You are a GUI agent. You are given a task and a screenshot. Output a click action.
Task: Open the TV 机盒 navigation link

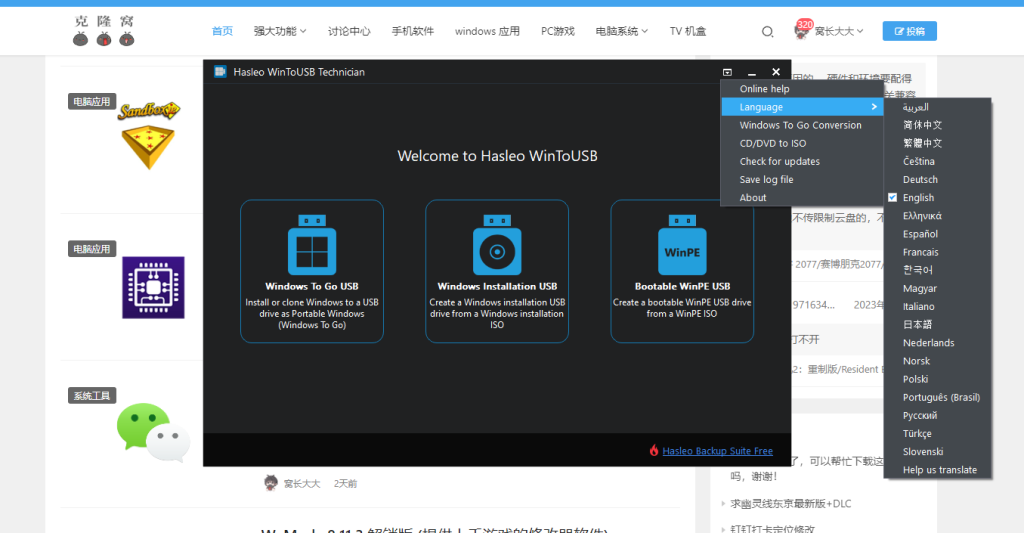pos(688,31)
